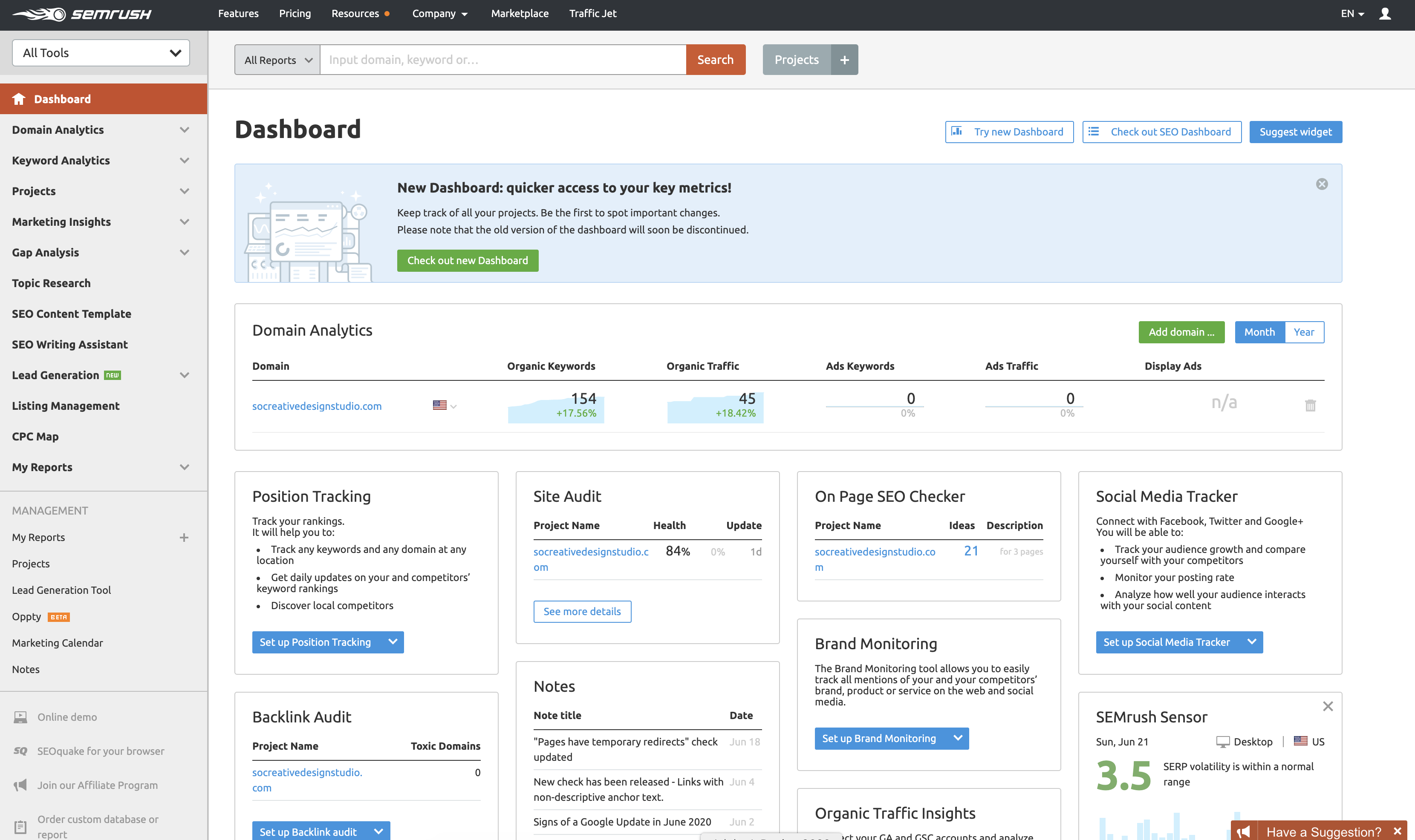Image resolution: width=1415 pixels, height=840 pixels.
Task: Open Resources in the top menu
Action: [355, 14]
